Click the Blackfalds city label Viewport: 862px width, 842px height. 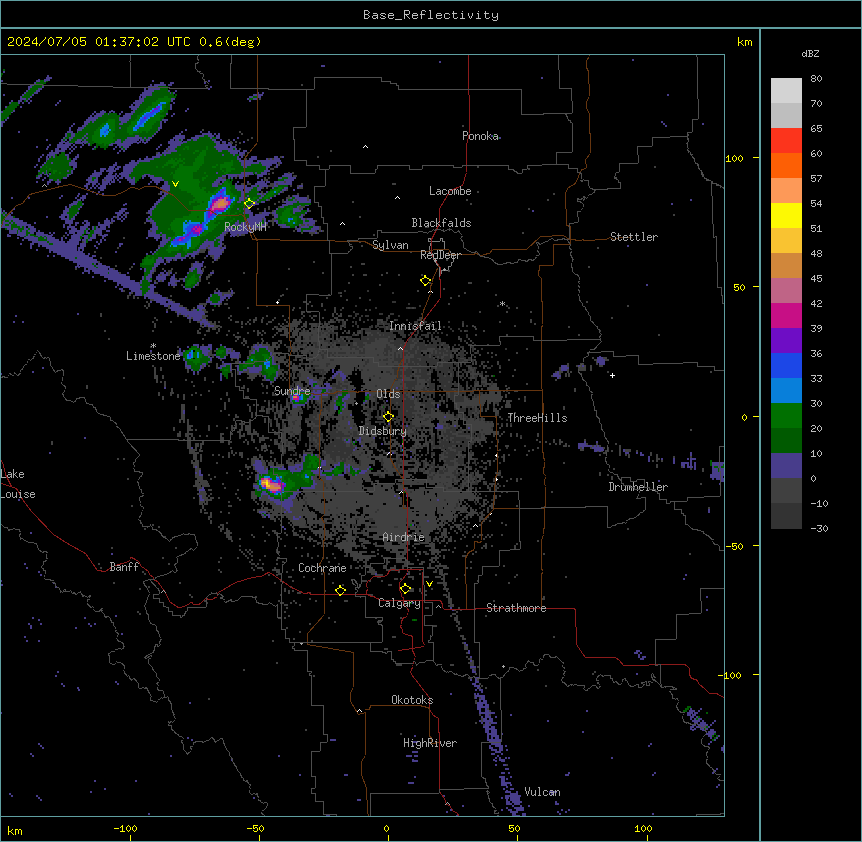pos(441,223)
